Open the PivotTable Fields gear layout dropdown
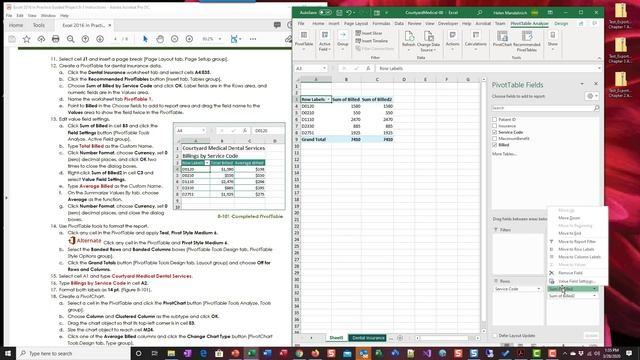The image size is (640, 360). click(592, 96)
